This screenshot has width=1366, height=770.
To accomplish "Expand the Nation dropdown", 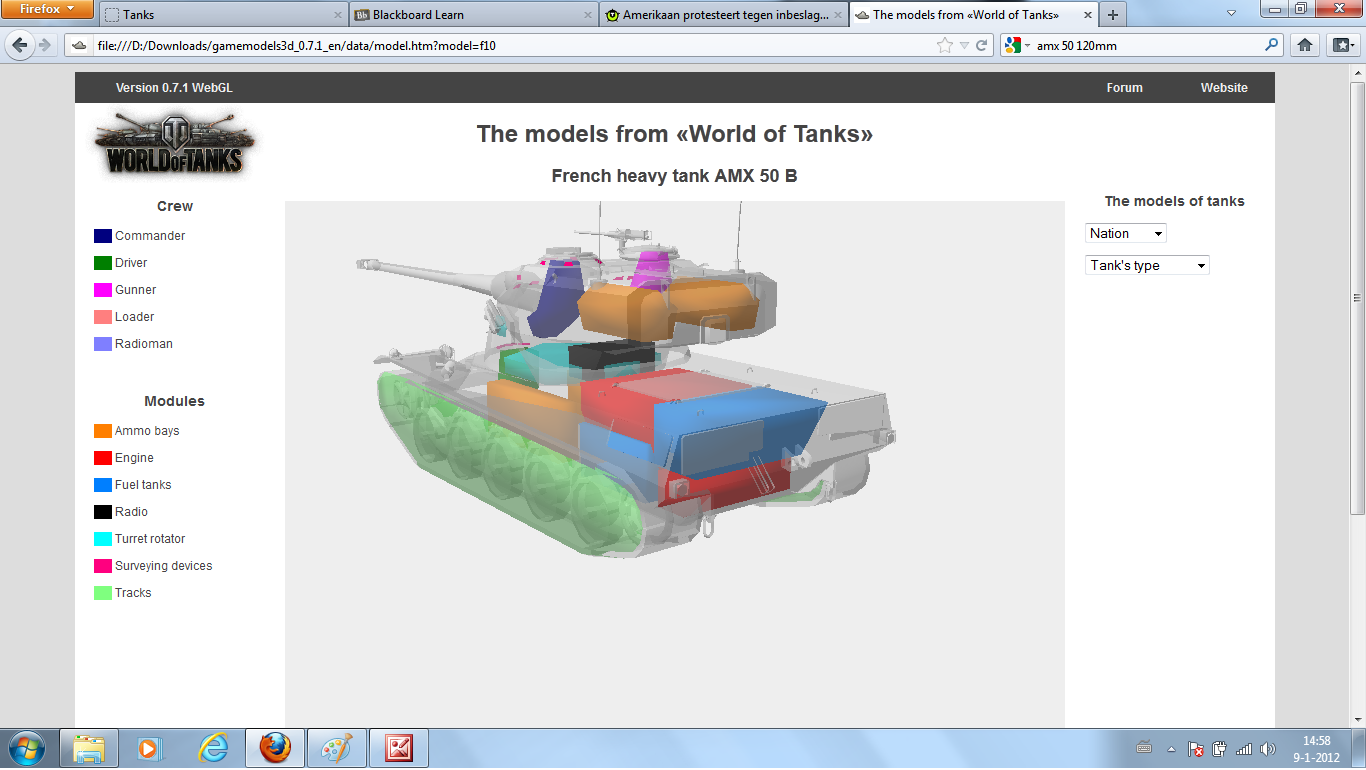I will click(x=1126, y=233).
